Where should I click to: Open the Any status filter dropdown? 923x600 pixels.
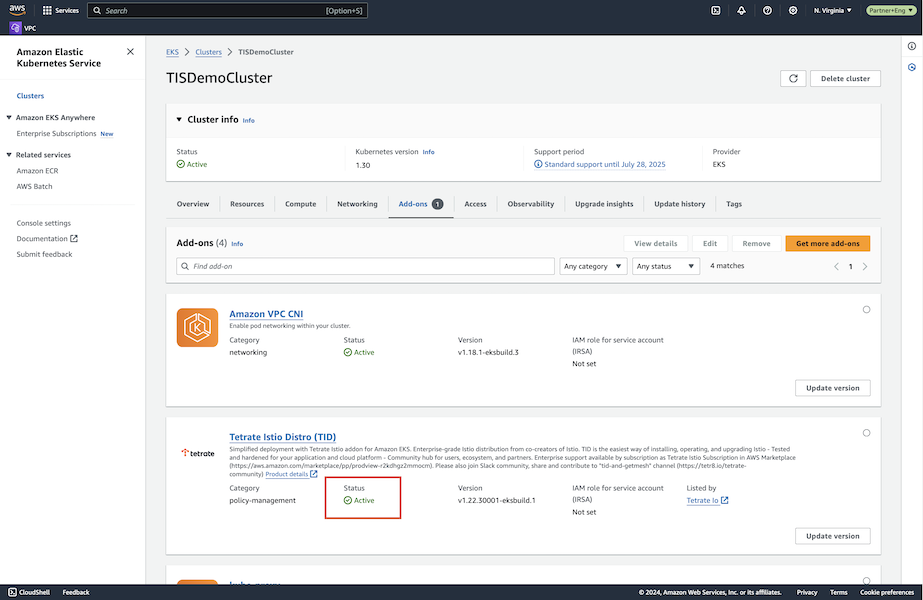(x=666, y=266)
